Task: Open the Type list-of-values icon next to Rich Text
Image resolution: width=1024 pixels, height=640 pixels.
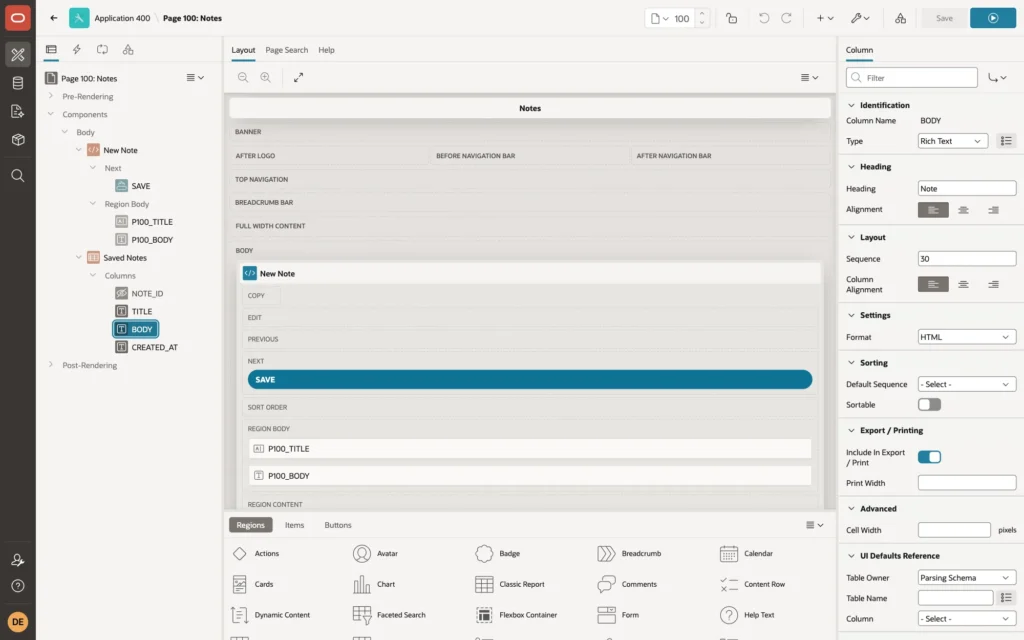Action: pyautogui.click(x=1006, y=141)
